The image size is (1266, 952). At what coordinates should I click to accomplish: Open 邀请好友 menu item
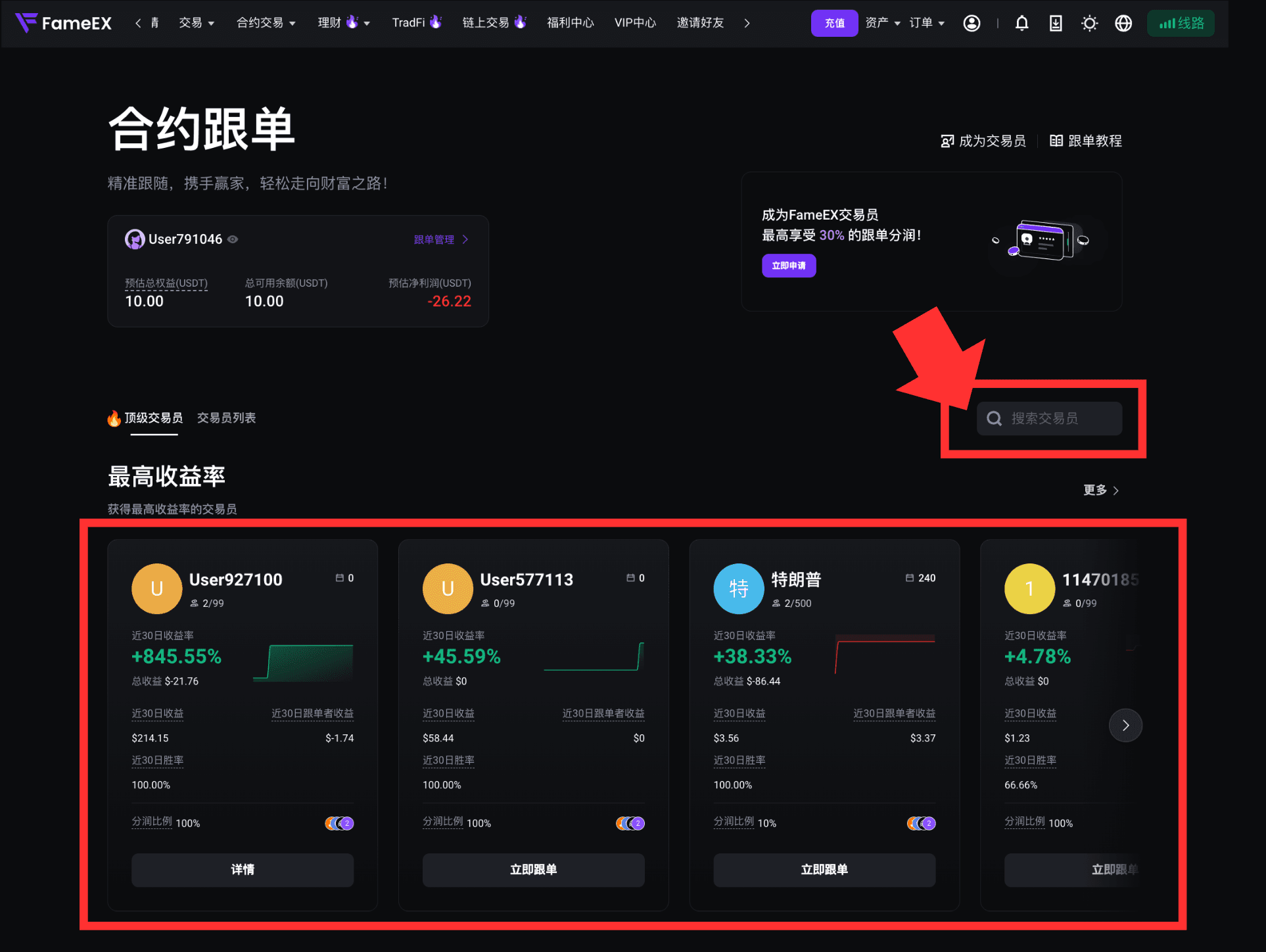(x=700, y=23)
